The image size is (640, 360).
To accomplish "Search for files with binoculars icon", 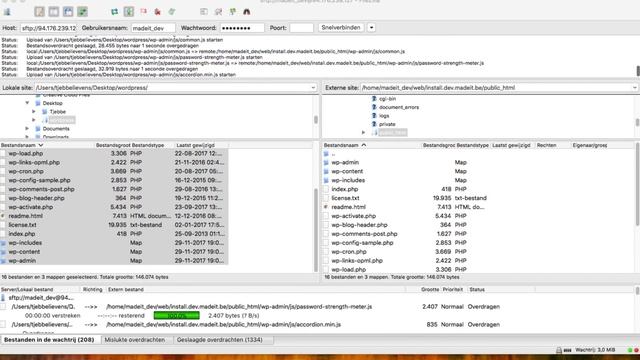I will [x=247, y=12].
